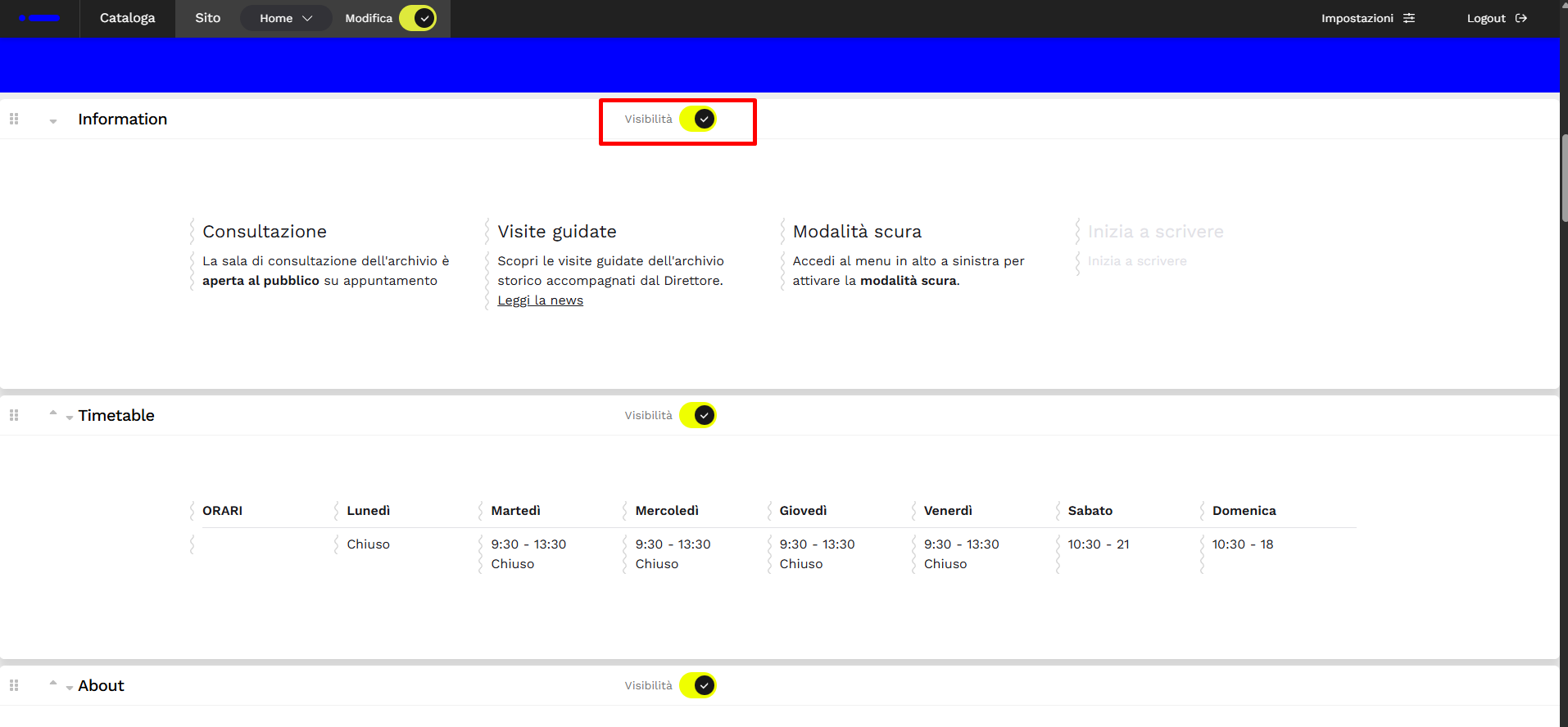The width and height of the screenshot is (1568, 727).
Task: Grab the Timetable section drag handle
Action: (x=14, y=415)
